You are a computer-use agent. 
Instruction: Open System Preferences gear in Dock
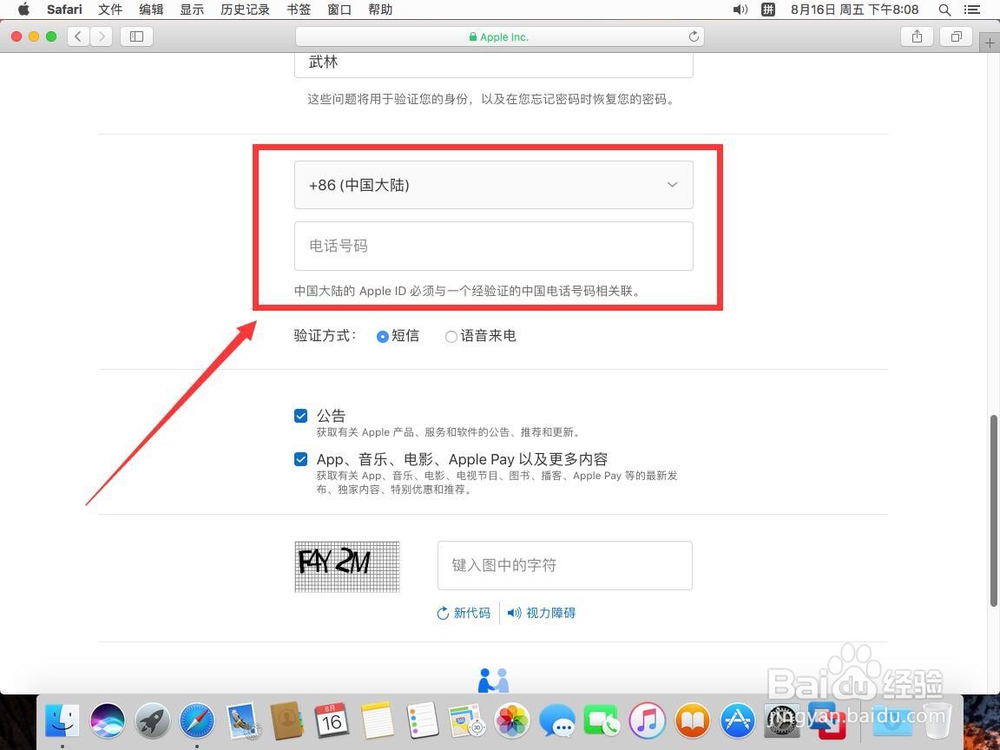[782, 721]
